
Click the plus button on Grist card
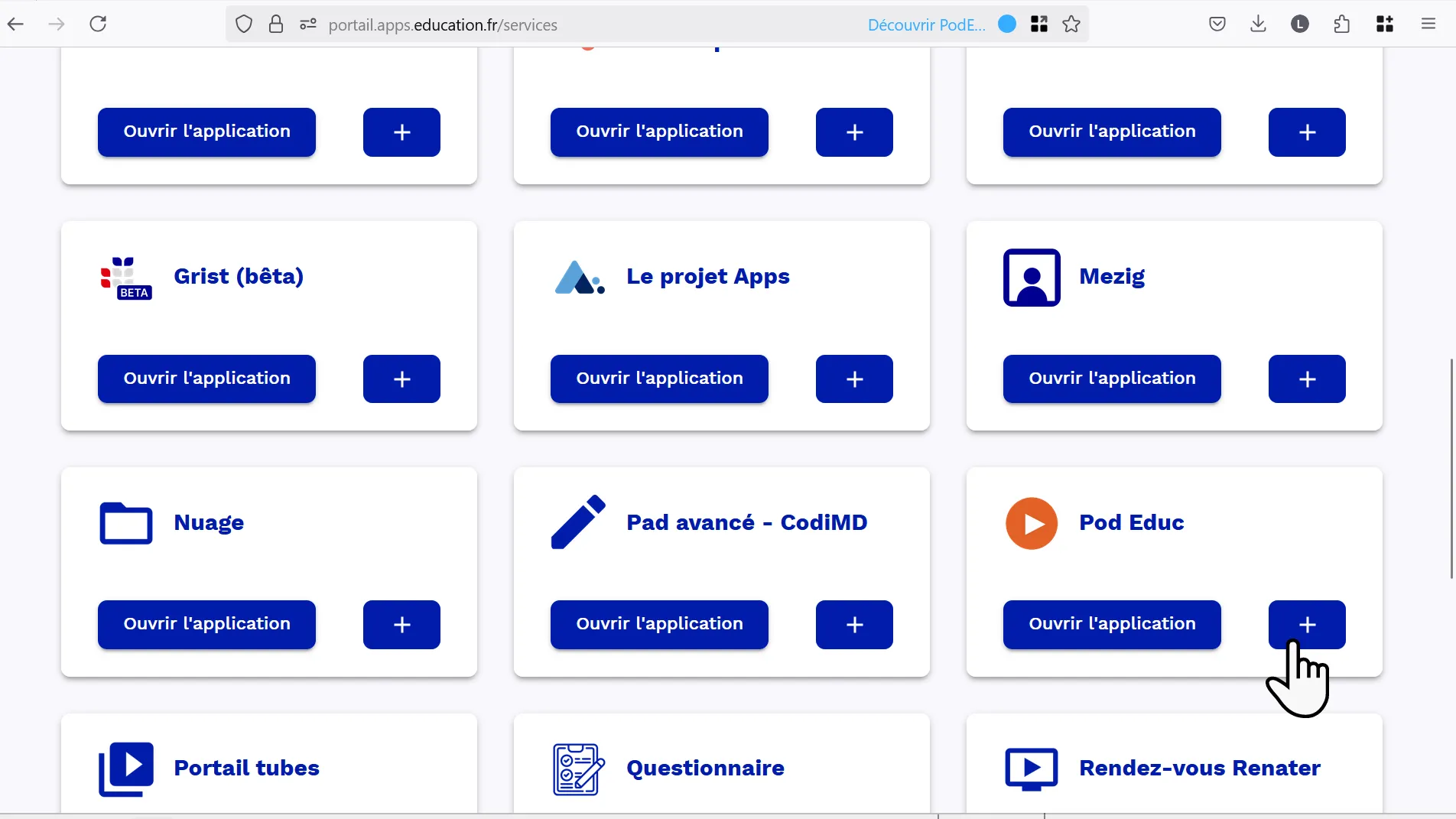[401, 379]
